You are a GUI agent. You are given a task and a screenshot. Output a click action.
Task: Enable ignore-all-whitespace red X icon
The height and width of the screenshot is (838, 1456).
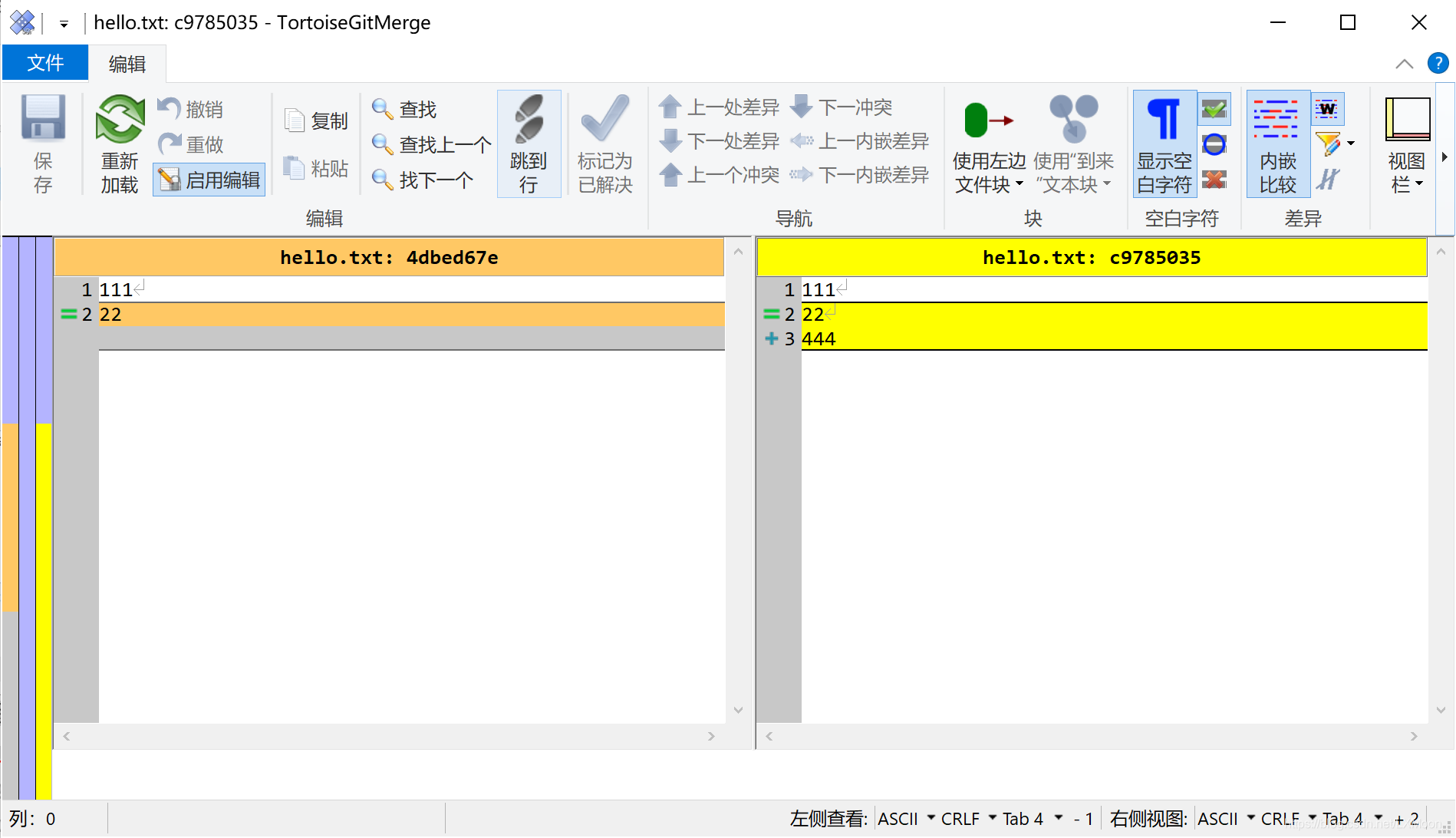point(1214,180)
